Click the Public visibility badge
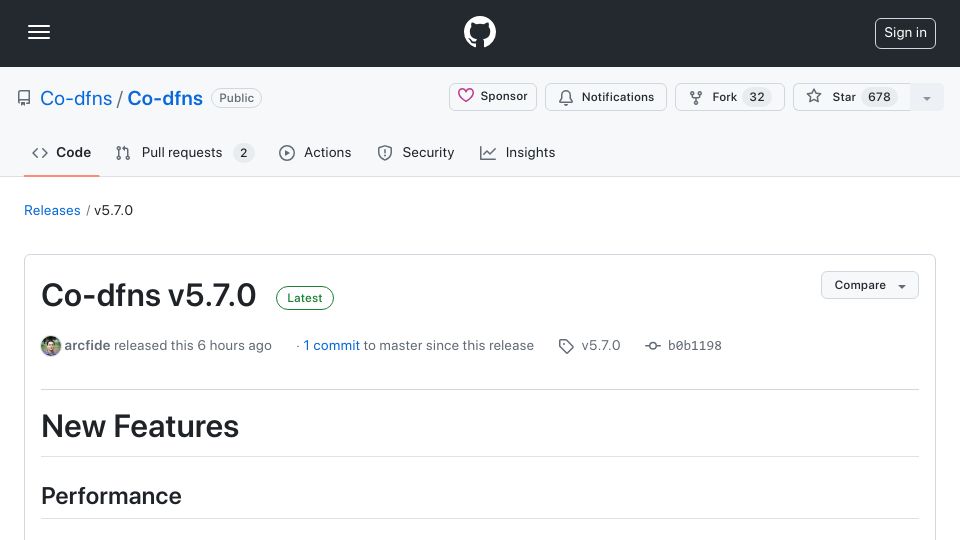The image size is (960, 540). pos(236,98)
